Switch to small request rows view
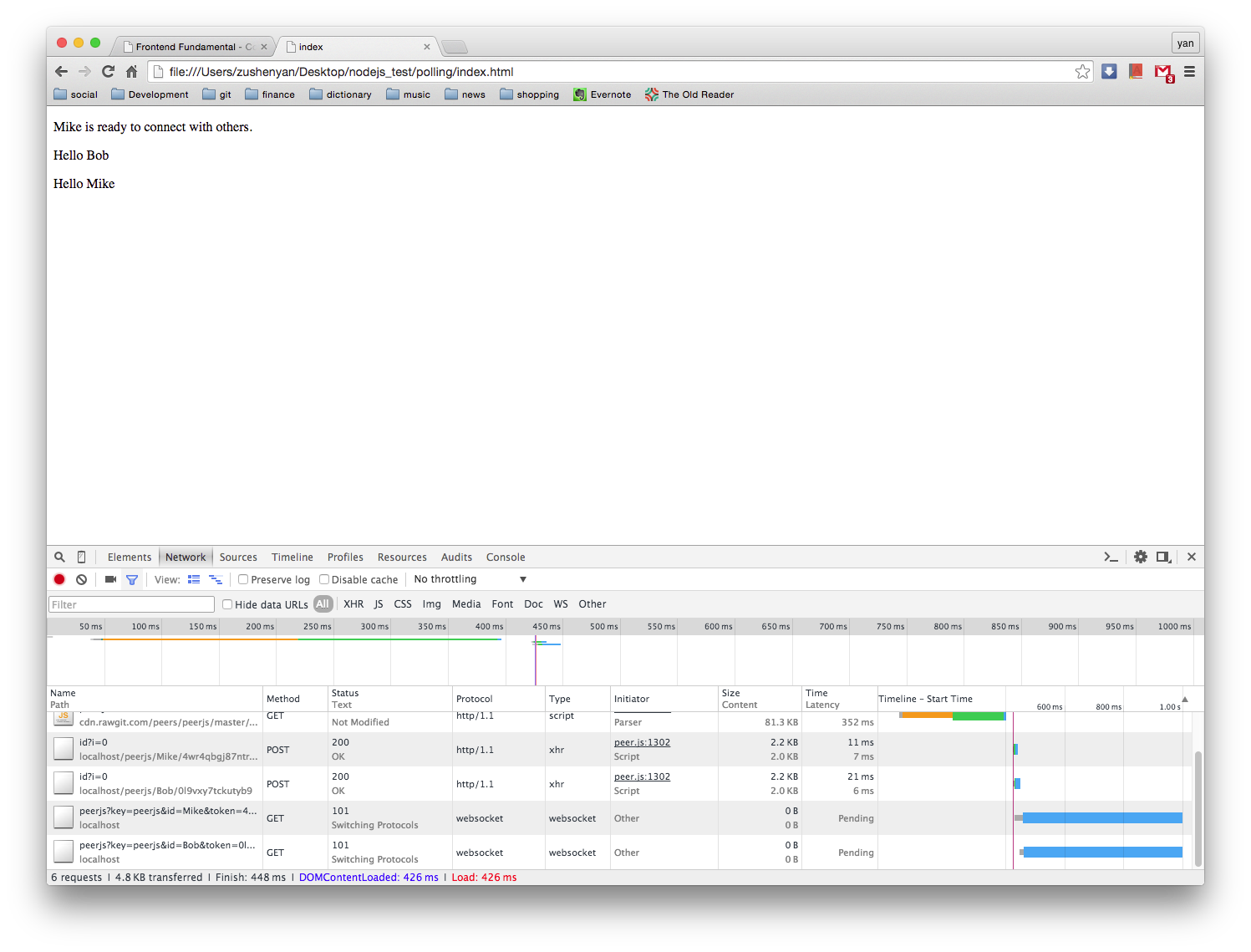 click(x=216, y=579)
